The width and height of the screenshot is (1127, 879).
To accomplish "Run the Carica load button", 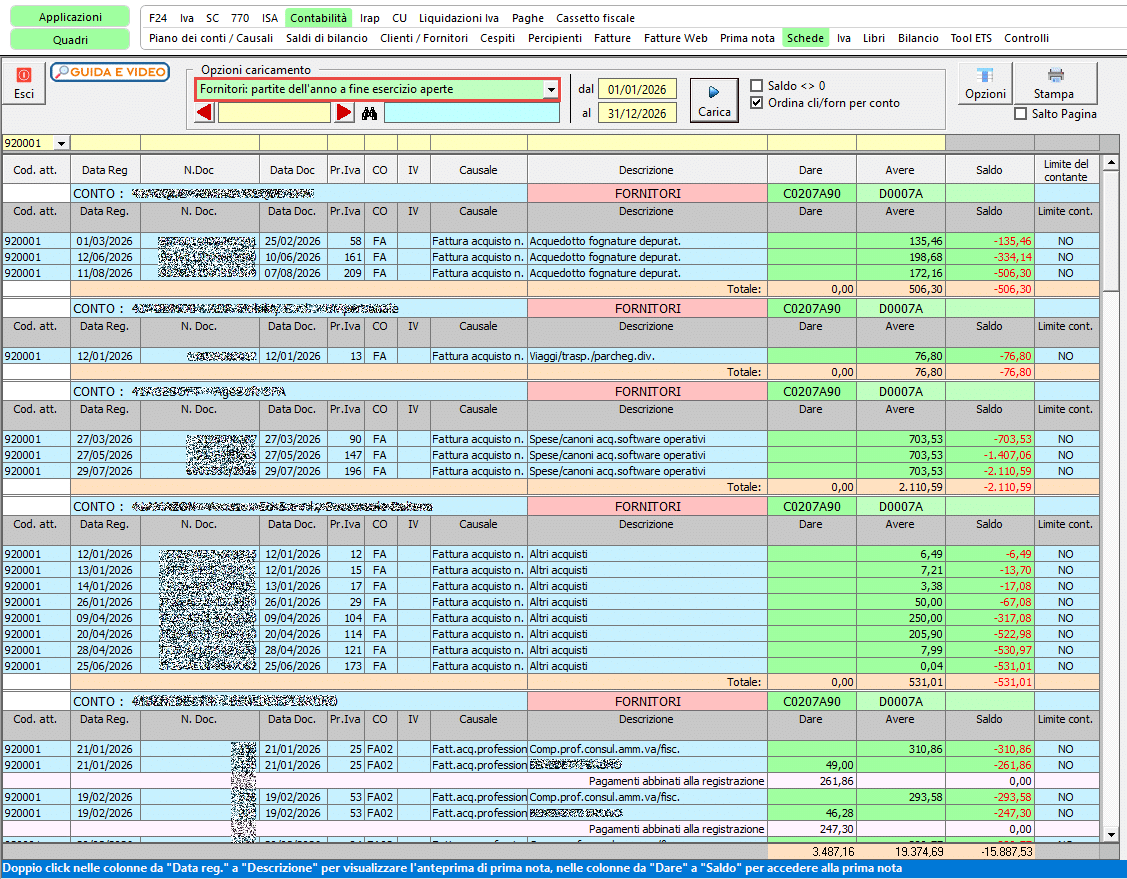I will tap(714, 100).
